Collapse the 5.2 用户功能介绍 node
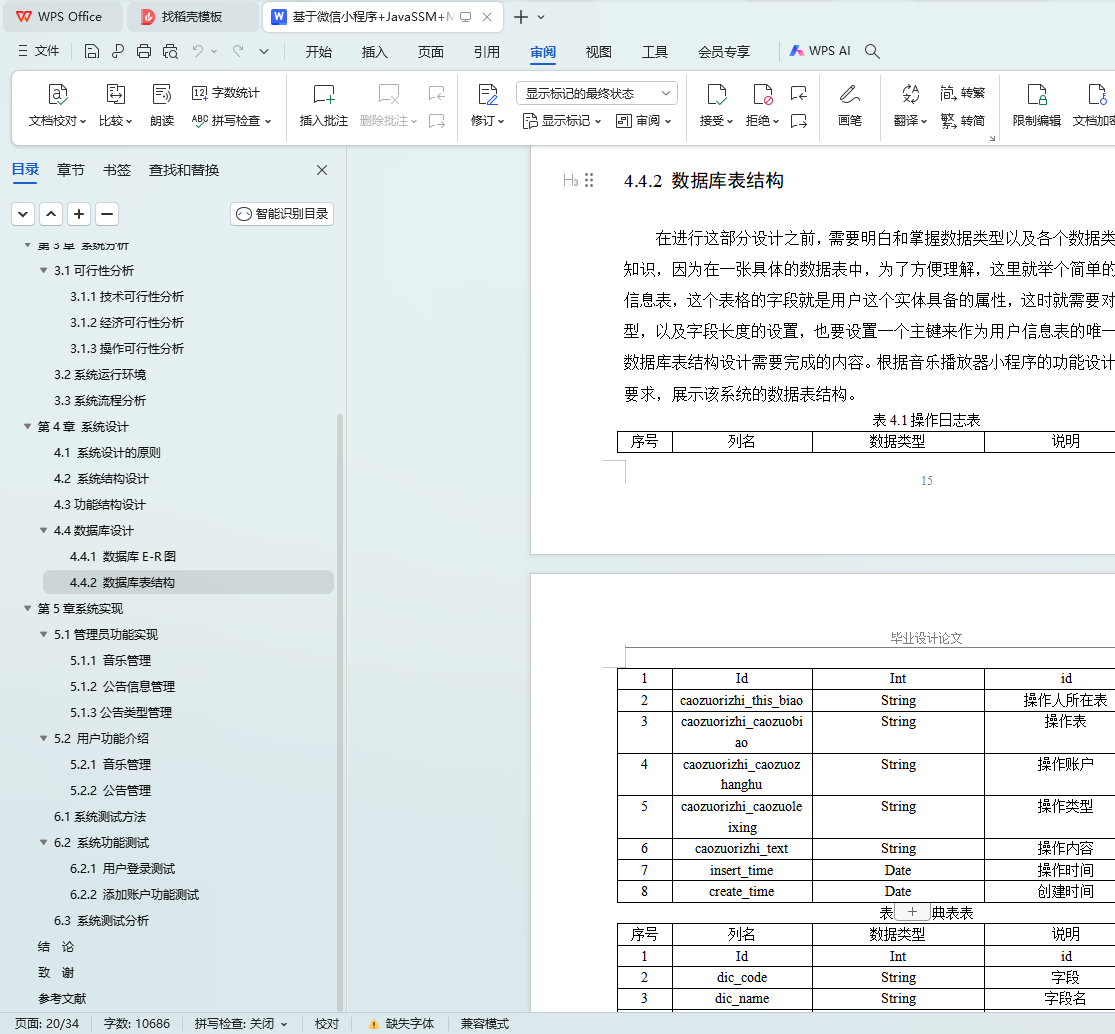 pyautogui.click(x=43, y=738)
